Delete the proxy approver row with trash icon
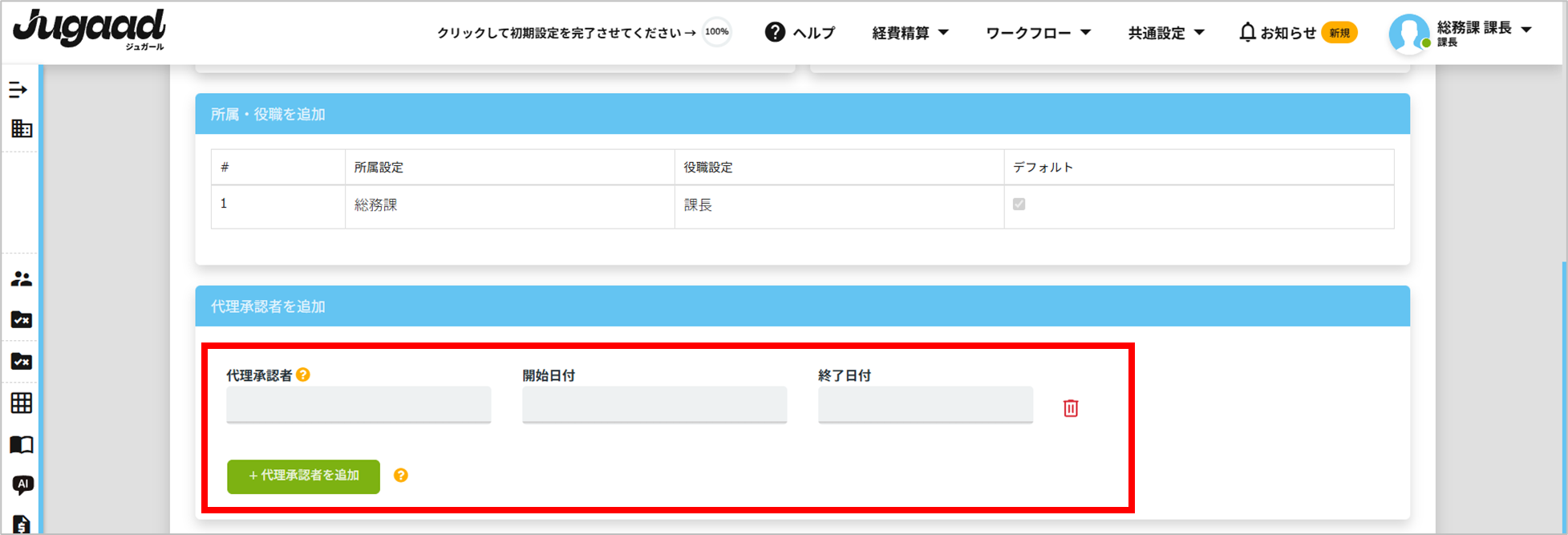This screenshot has width=1568, height=535. point(1070,408)
